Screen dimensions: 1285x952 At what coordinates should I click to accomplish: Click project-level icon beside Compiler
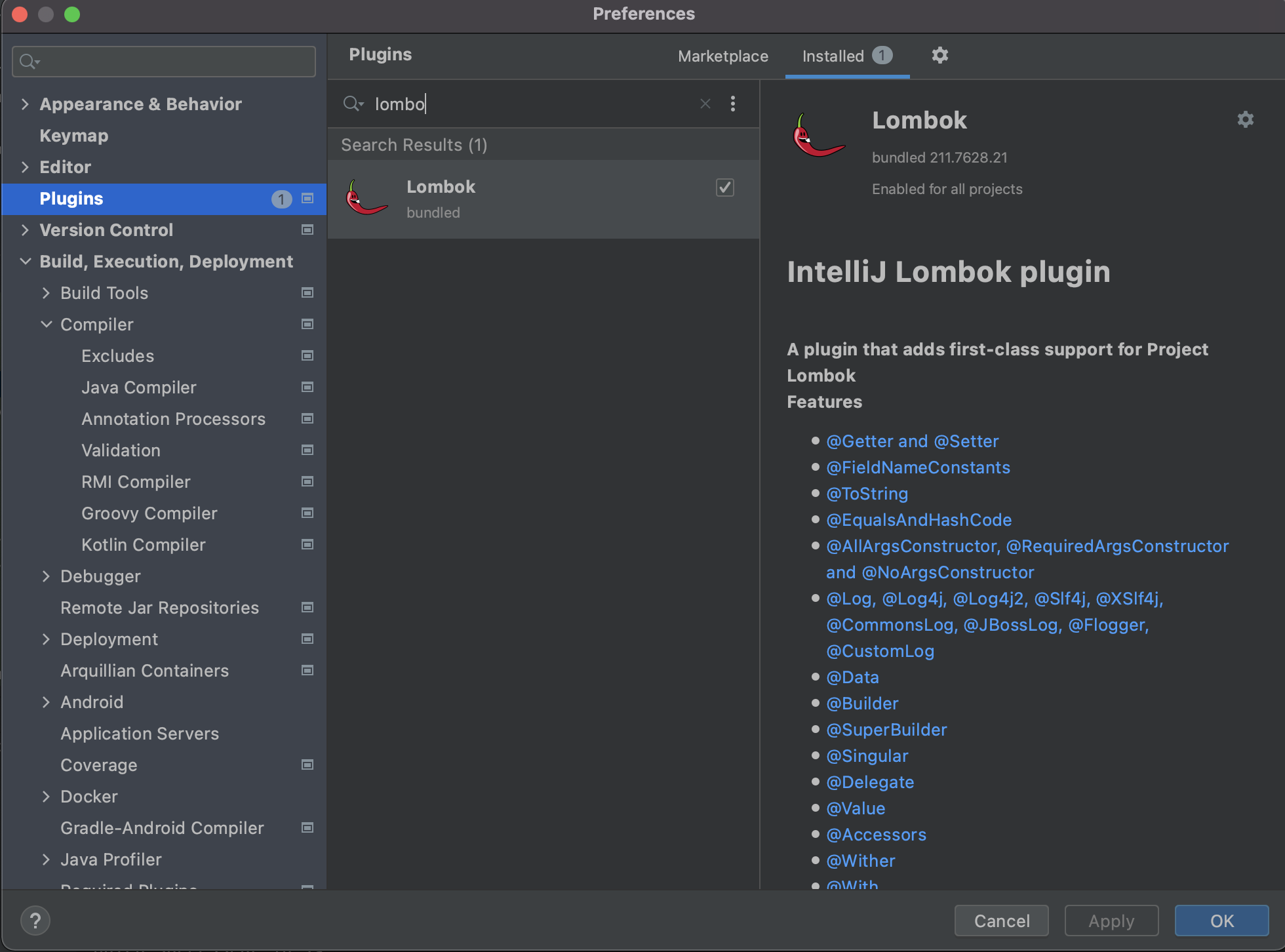pos(307,324)
